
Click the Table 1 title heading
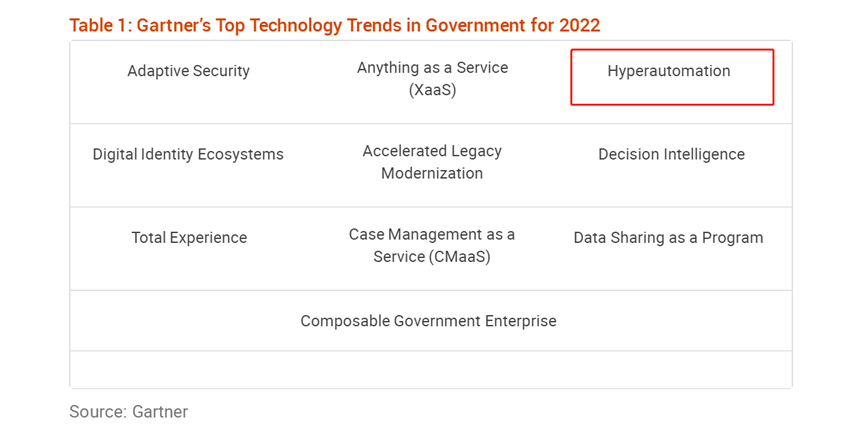[334, 25]
